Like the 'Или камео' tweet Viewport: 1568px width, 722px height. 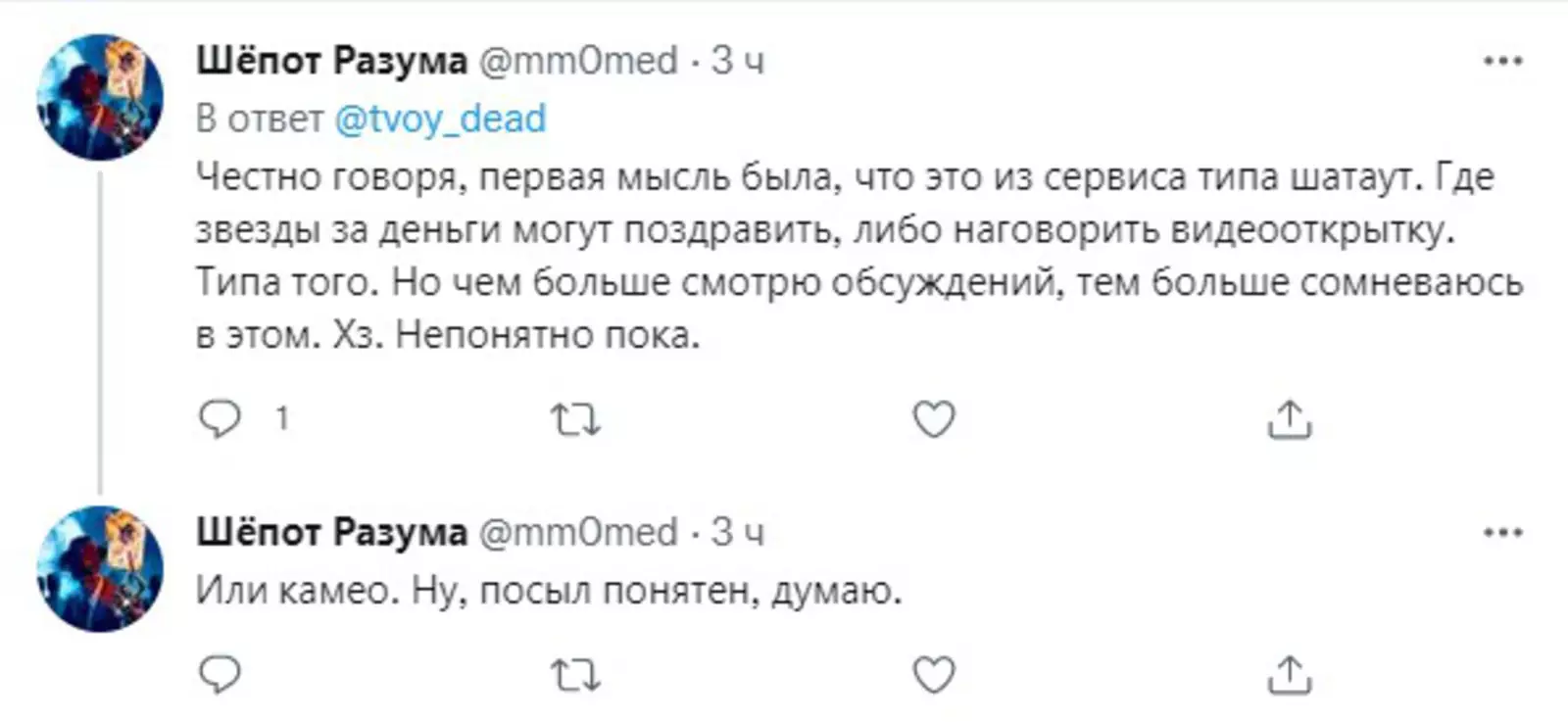pos(933,675)
